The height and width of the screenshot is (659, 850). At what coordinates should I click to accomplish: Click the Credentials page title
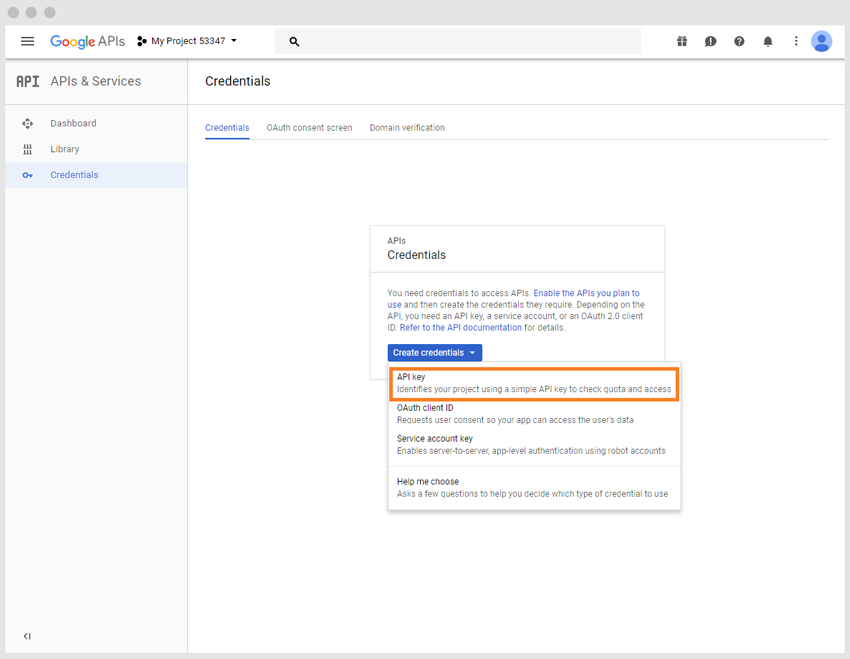point(237,81)
